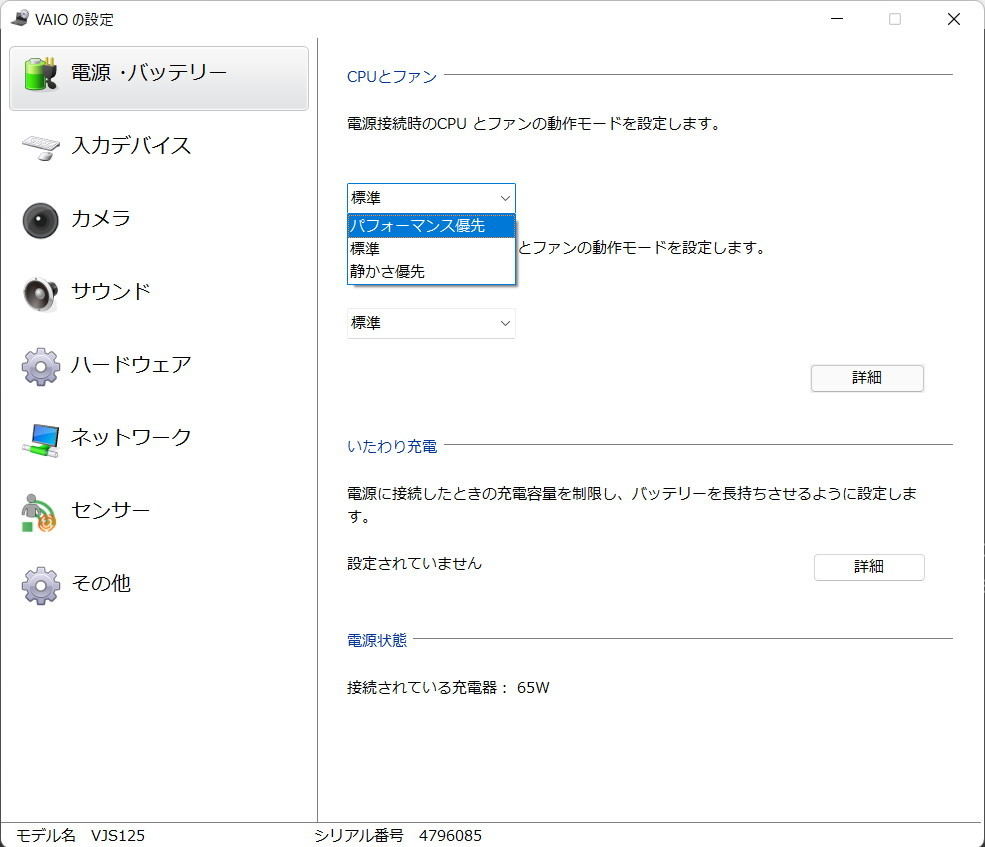
Task: Click the 接続されている充電器 65W text
Action: [449, 688]
